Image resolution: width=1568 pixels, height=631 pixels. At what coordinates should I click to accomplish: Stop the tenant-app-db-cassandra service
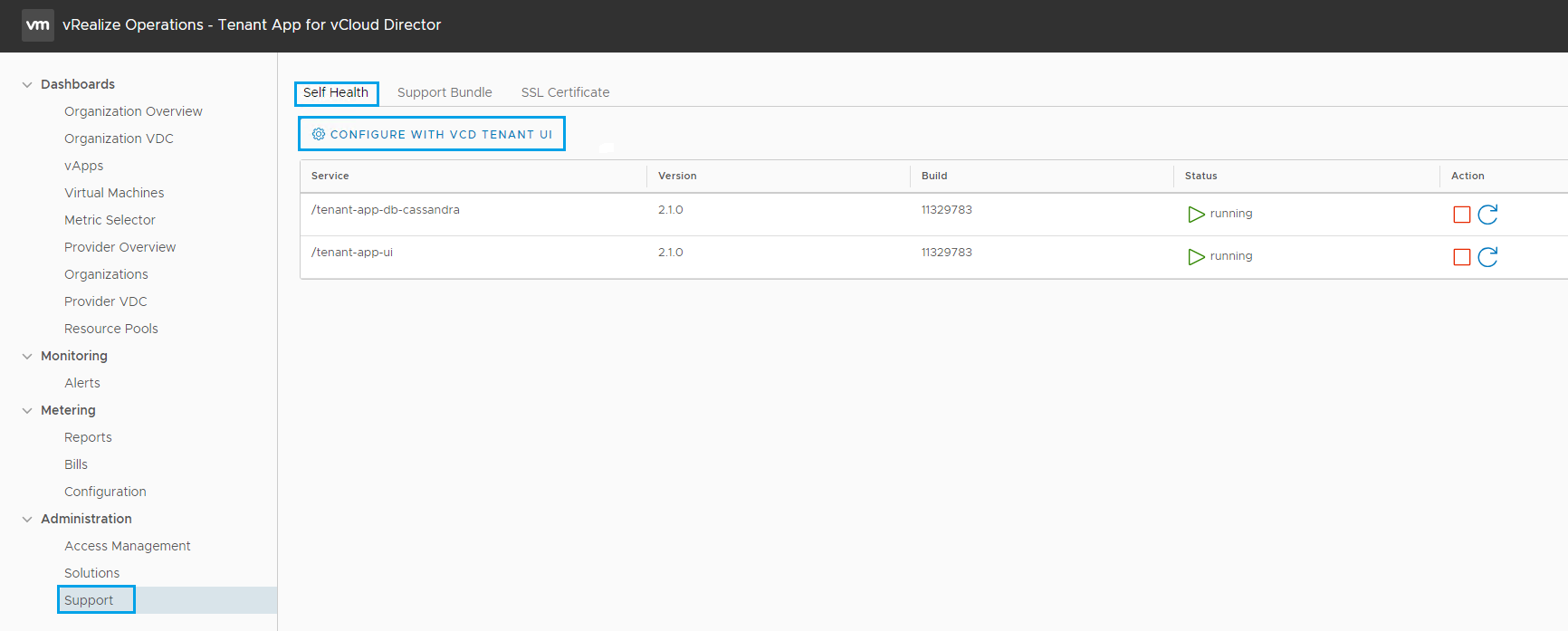tap(1461, 215)
